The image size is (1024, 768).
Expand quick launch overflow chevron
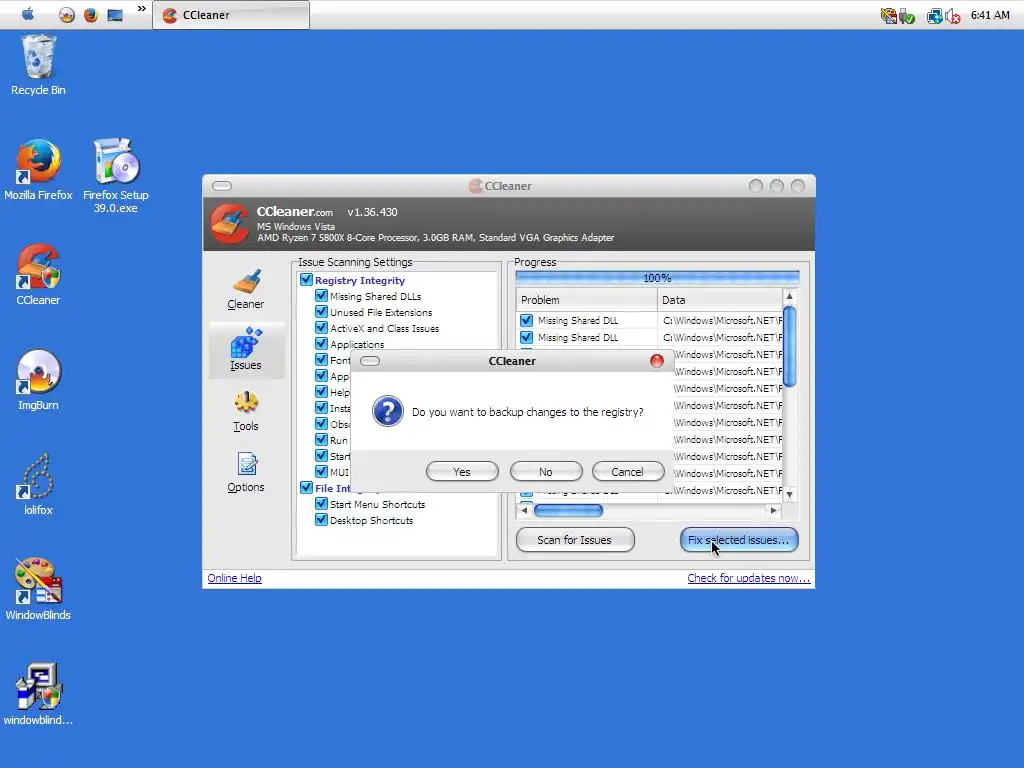[x=142, y=9]
